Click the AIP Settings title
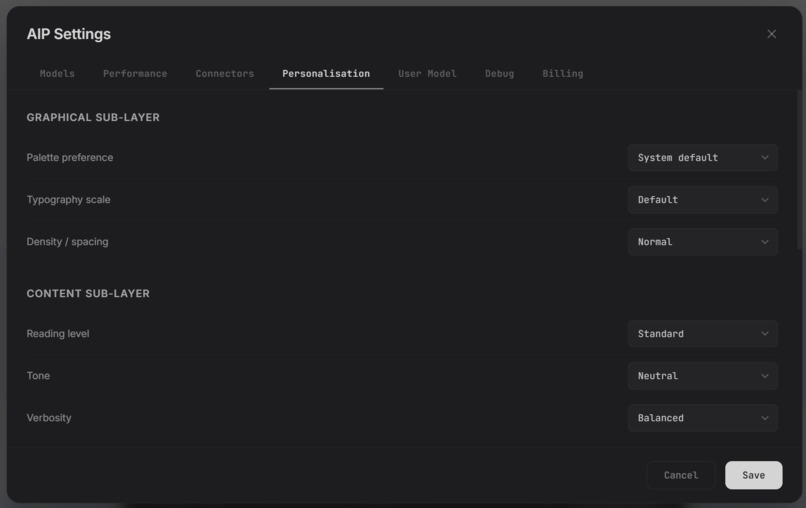This screenshot has height=508, width=806. [68, 34]
